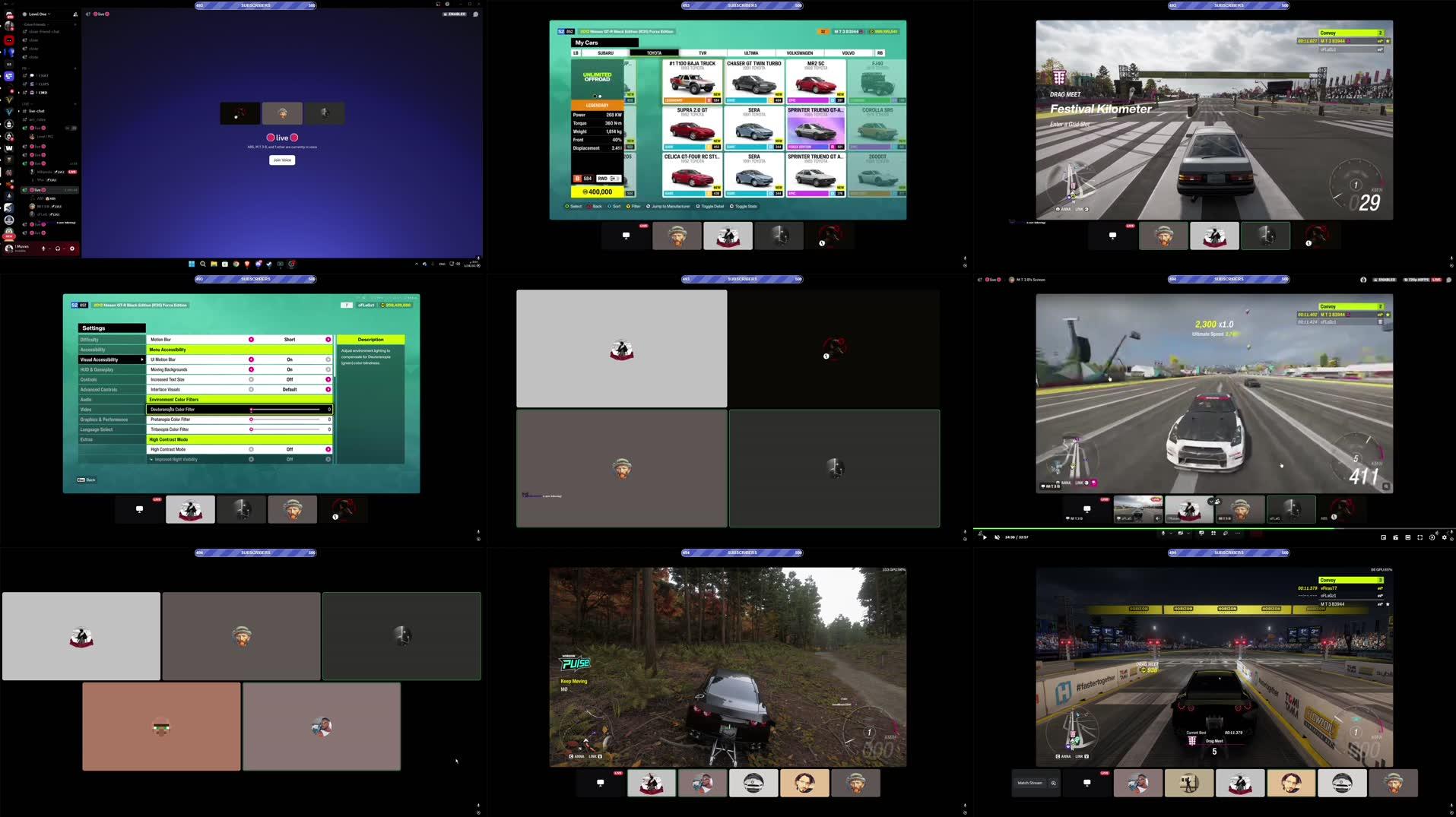Open the 1 CHAT channel

39,75
